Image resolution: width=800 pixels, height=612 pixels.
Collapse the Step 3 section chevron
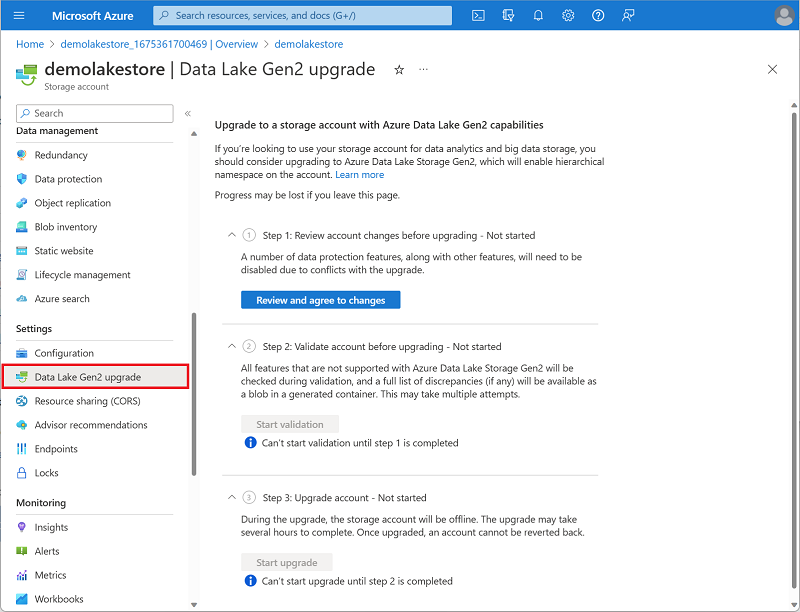coord(232,497)
